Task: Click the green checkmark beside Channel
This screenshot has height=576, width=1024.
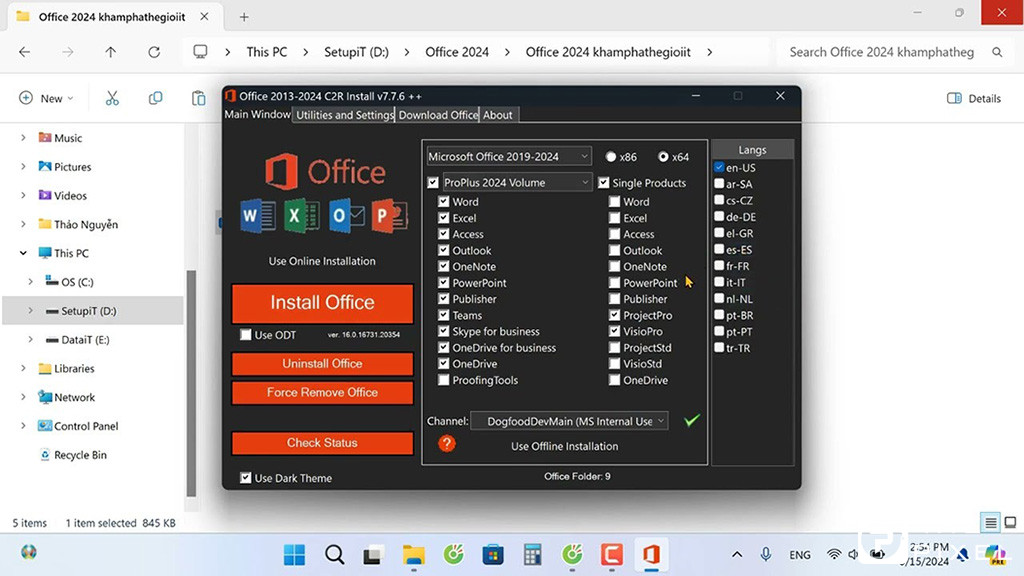Action: [x=691, y=421]
